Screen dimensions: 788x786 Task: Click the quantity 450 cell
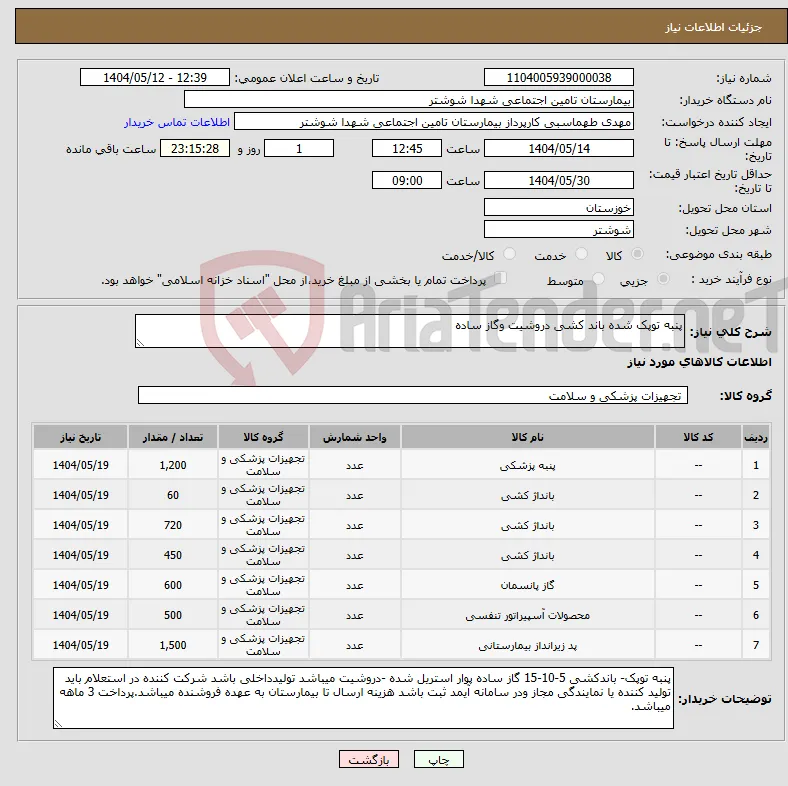coord(173,555)
